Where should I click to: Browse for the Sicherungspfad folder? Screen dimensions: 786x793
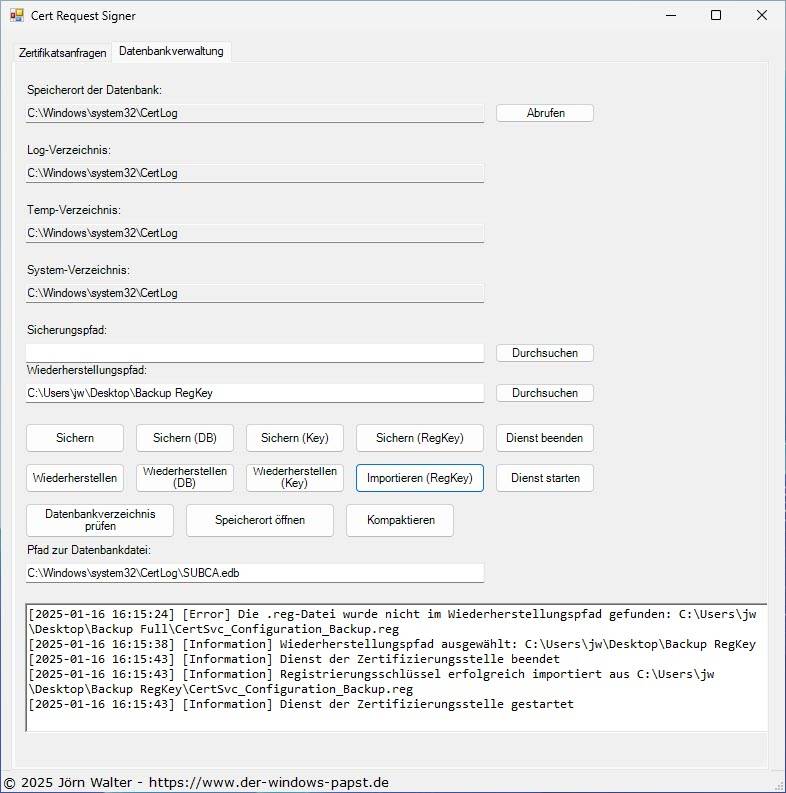pos(544,353)
